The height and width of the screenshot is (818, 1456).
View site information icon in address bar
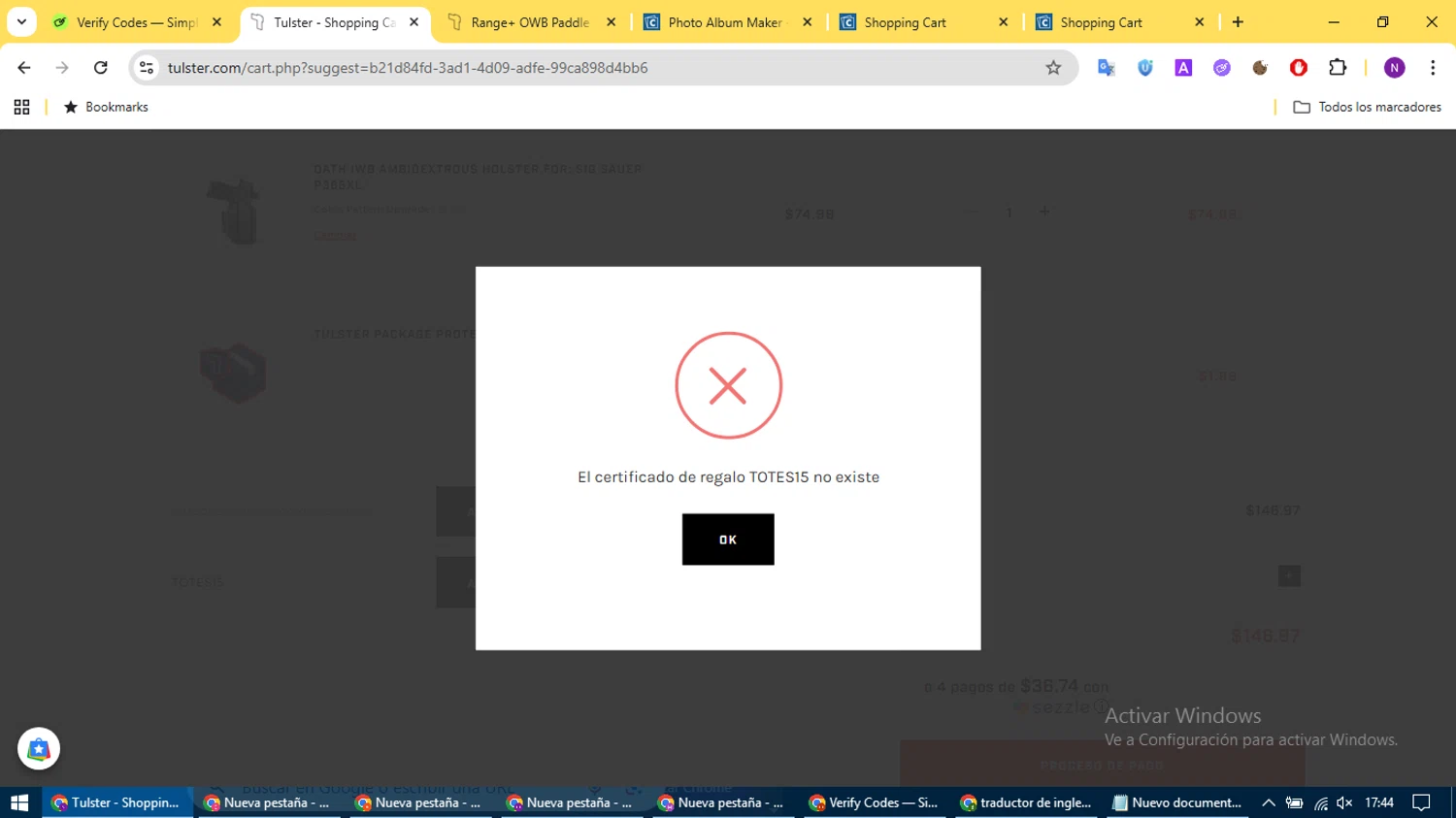coord(147,67)
